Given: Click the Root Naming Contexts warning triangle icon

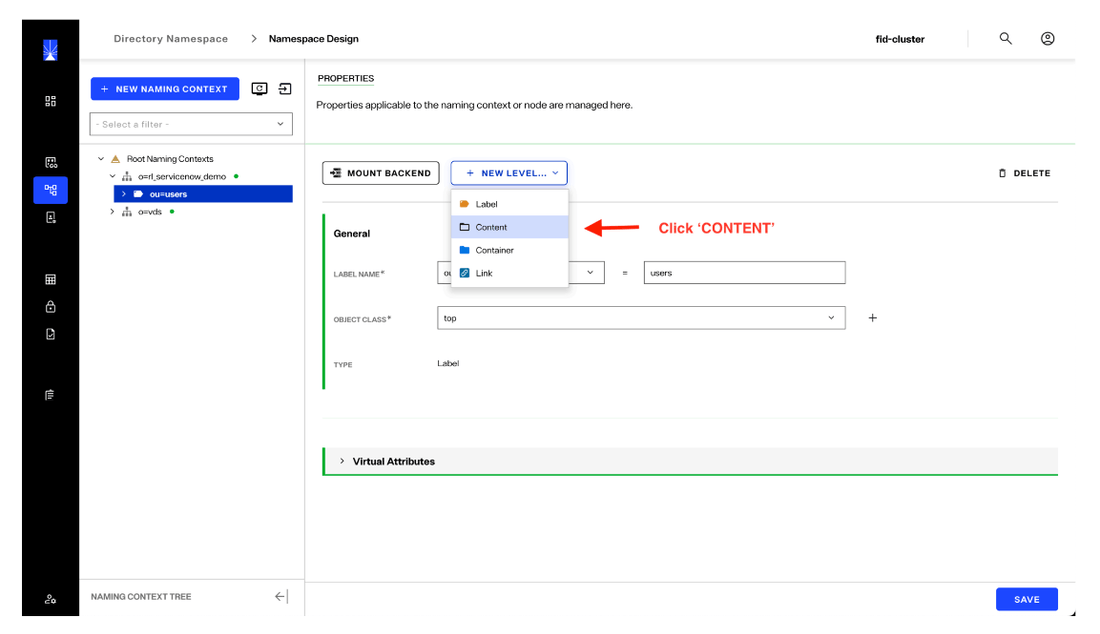Looking at the screenshot, I should 116,159.
